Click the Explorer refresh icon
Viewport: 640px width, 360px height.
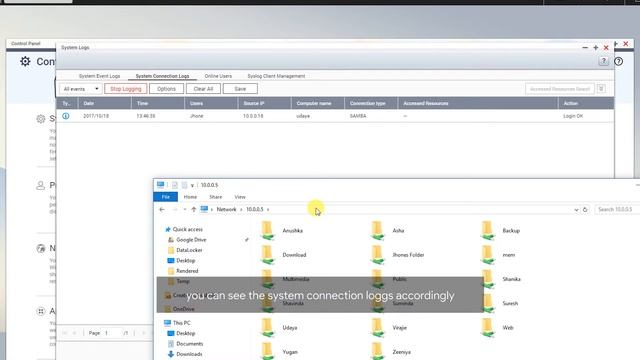click(585, 209)
